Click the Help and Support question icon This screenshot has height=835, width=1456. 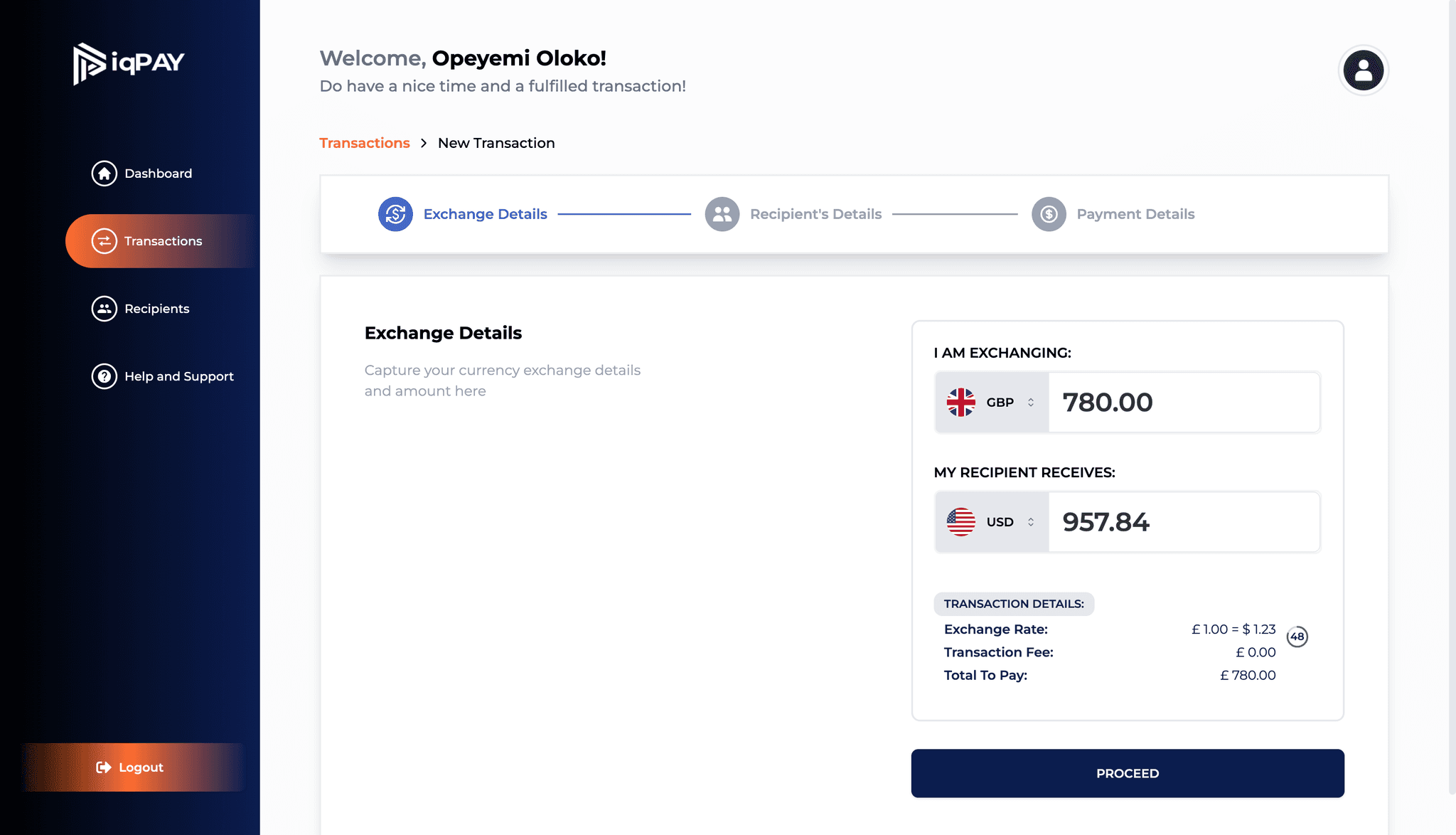pyautogui.click(x=105, y=376)
